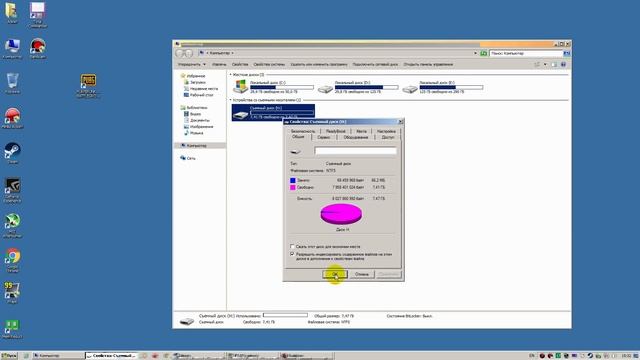
Task: Uncheck allow file indexing checkbox
Action: 292,254
